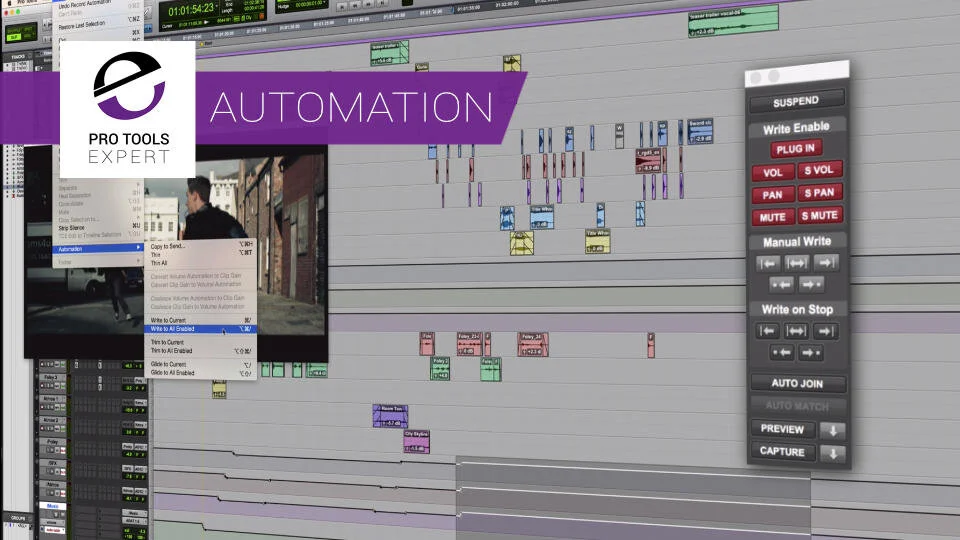Choose Copy to Send... menu item
This screenshot has height=540, width=960.
[201, 246]
